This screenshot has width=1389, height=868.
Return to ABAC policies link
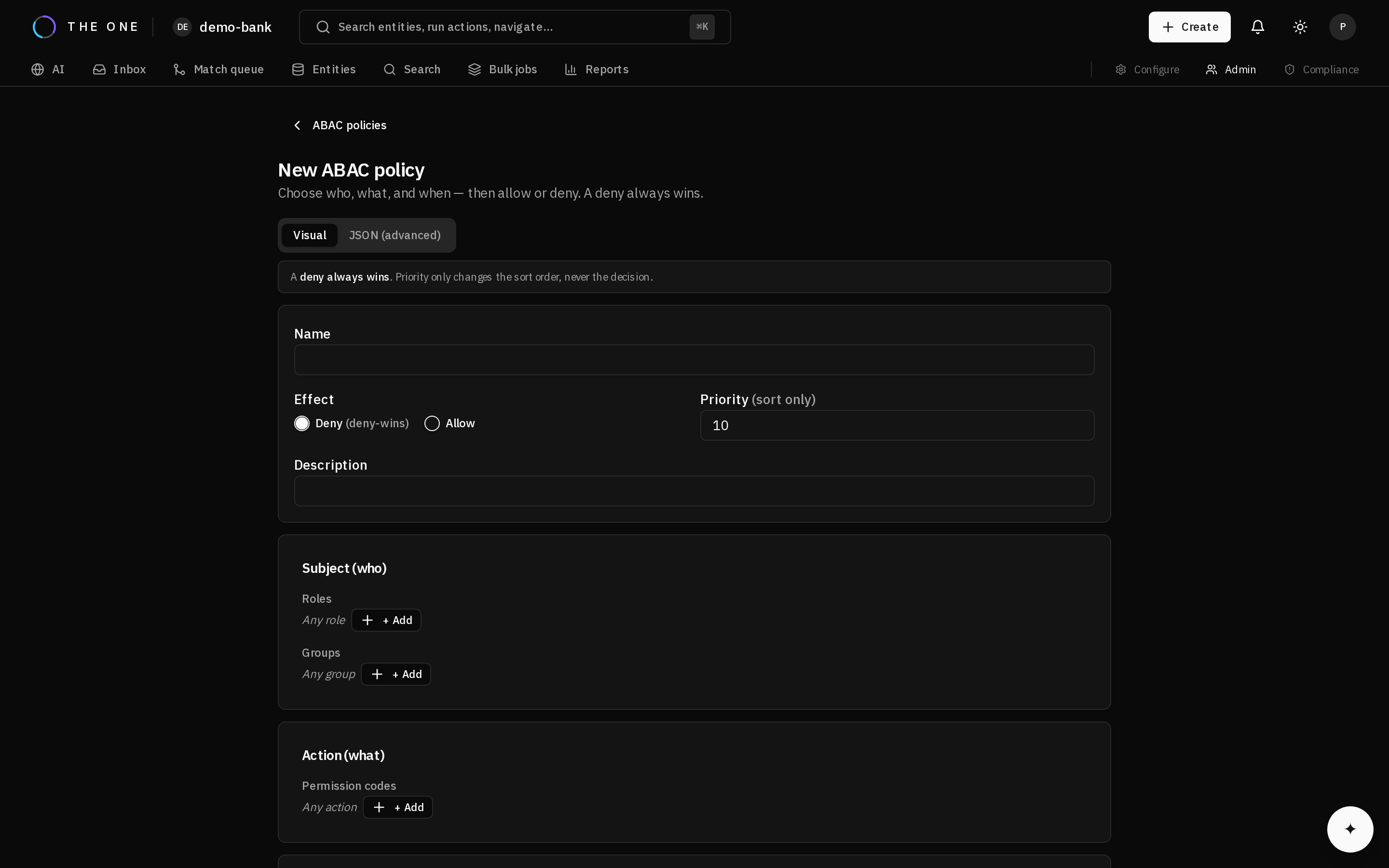point(349,125)
